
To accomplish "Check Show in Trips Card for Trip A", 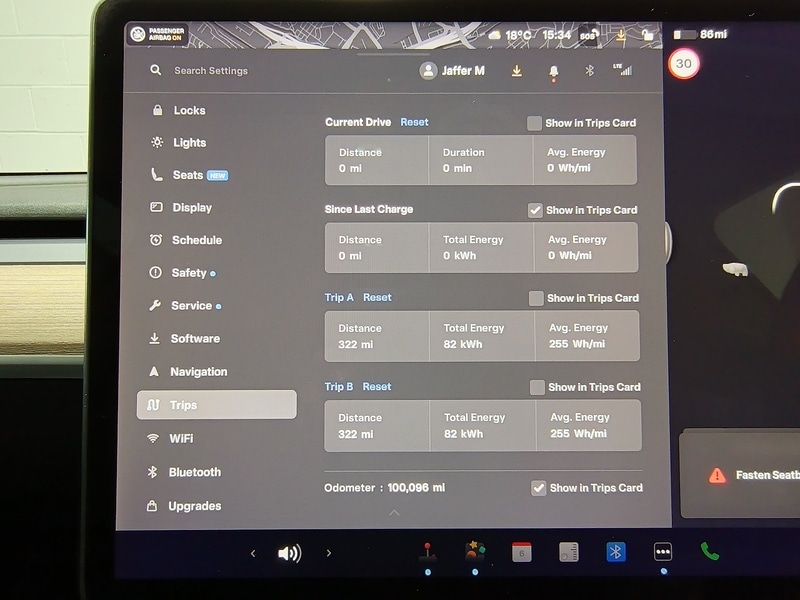I will (536, 298).
